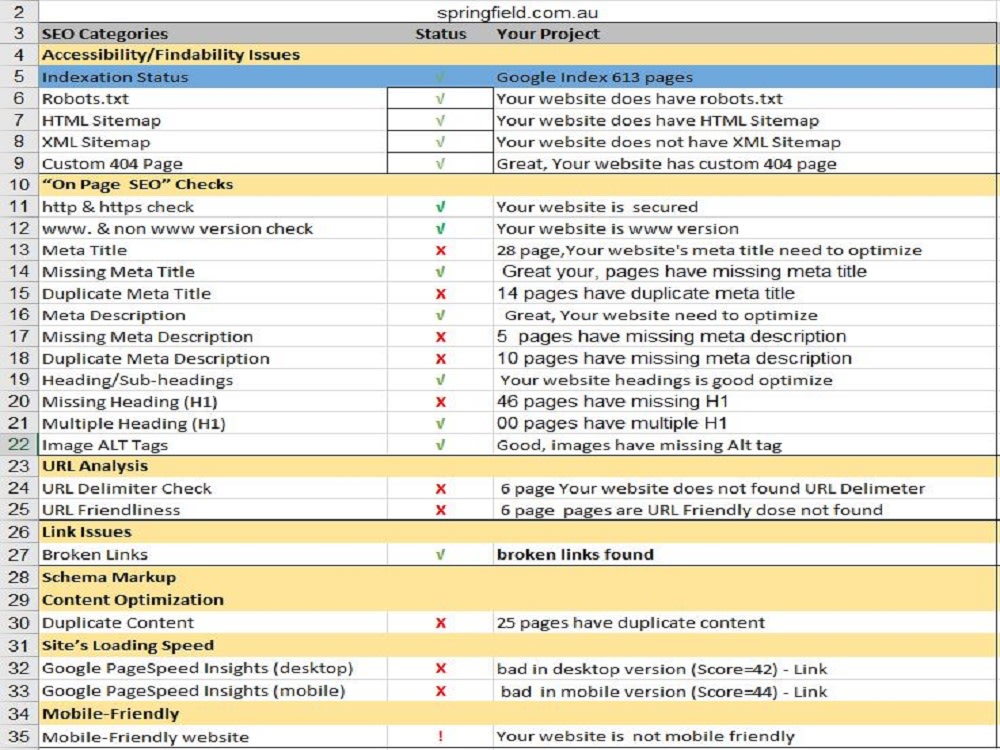Click '5 pages have missing meta description'

pyautogui.click(x=745, y=337)
